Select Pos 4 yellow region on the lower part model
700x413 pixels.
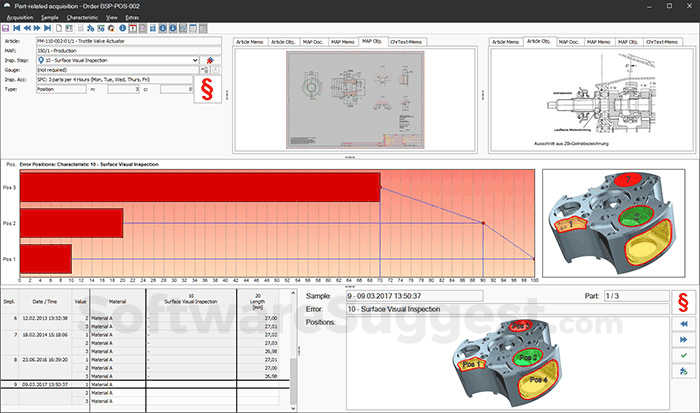(539, 380)
